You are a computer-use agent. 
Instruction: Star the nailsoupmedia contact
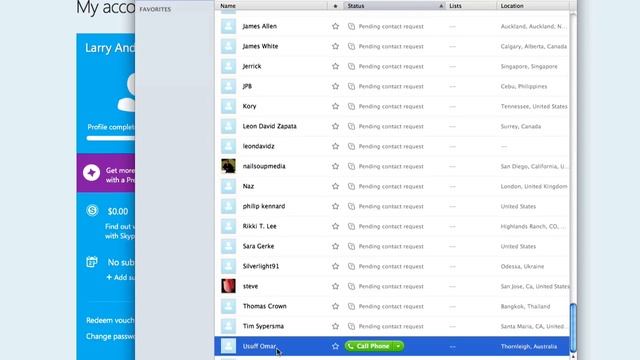point(335,166)
